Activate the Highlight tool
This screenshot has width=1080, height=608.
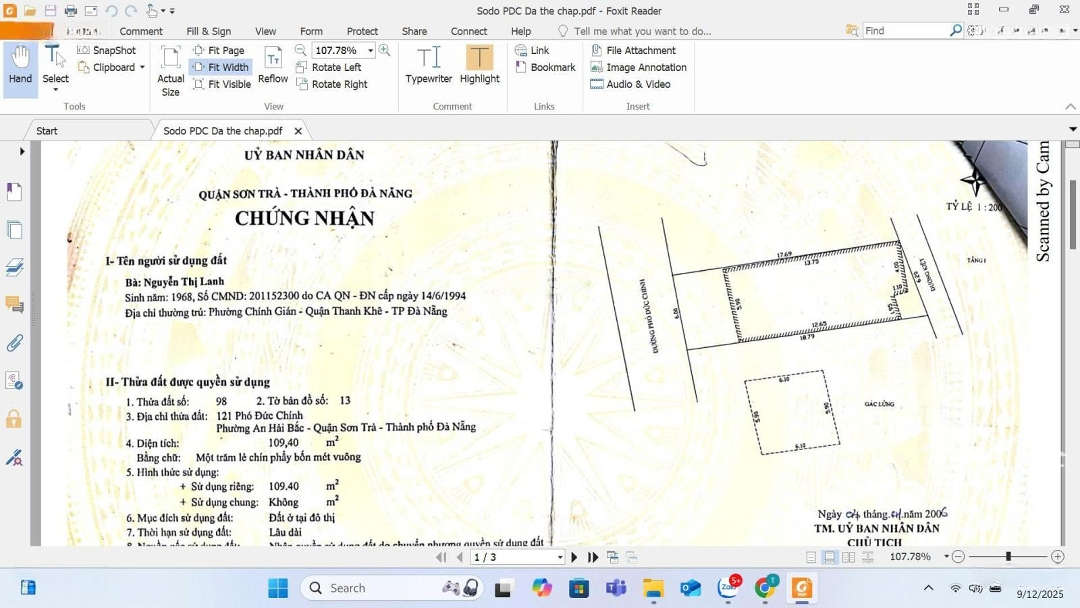point(479,65)
